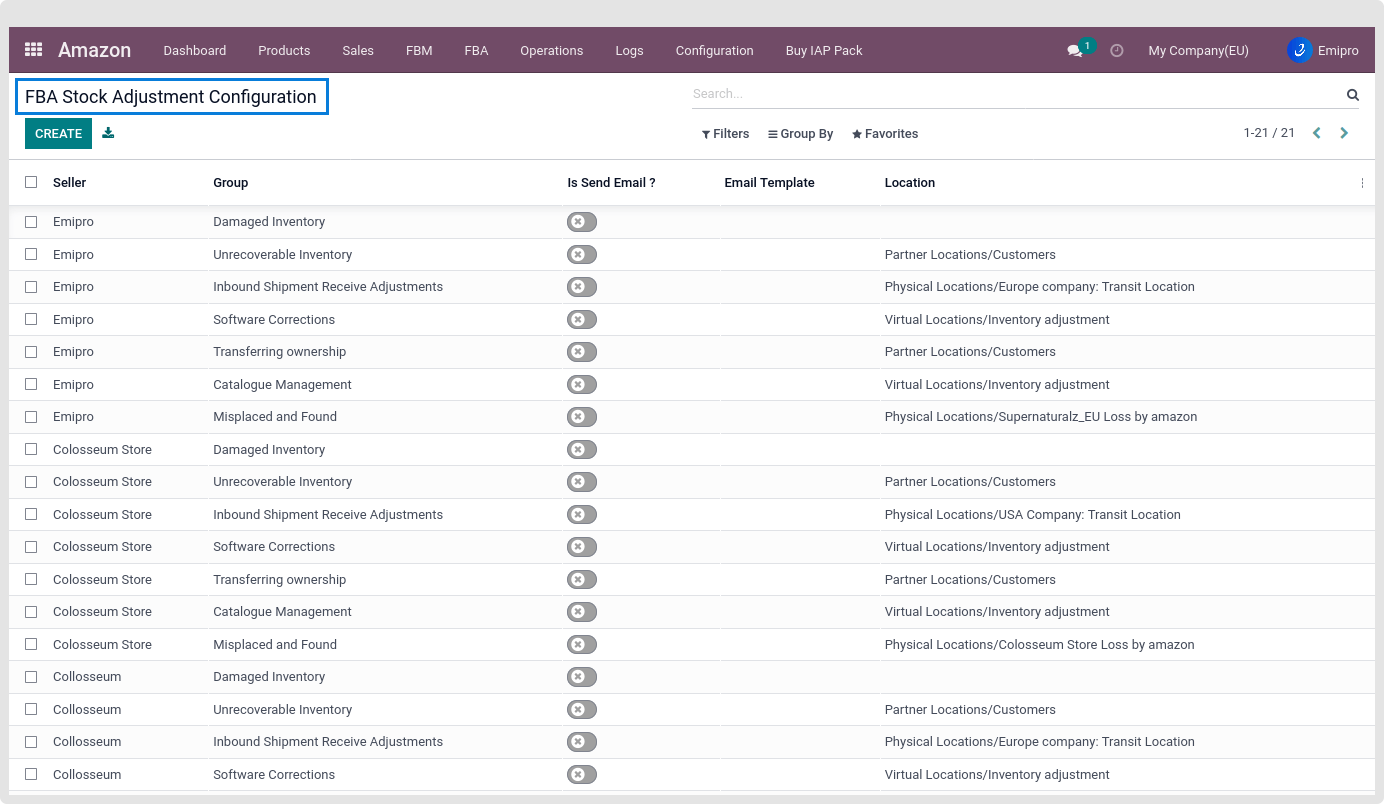Go to previous page arrow
1384x804 pixels.
click(1317, 133)
